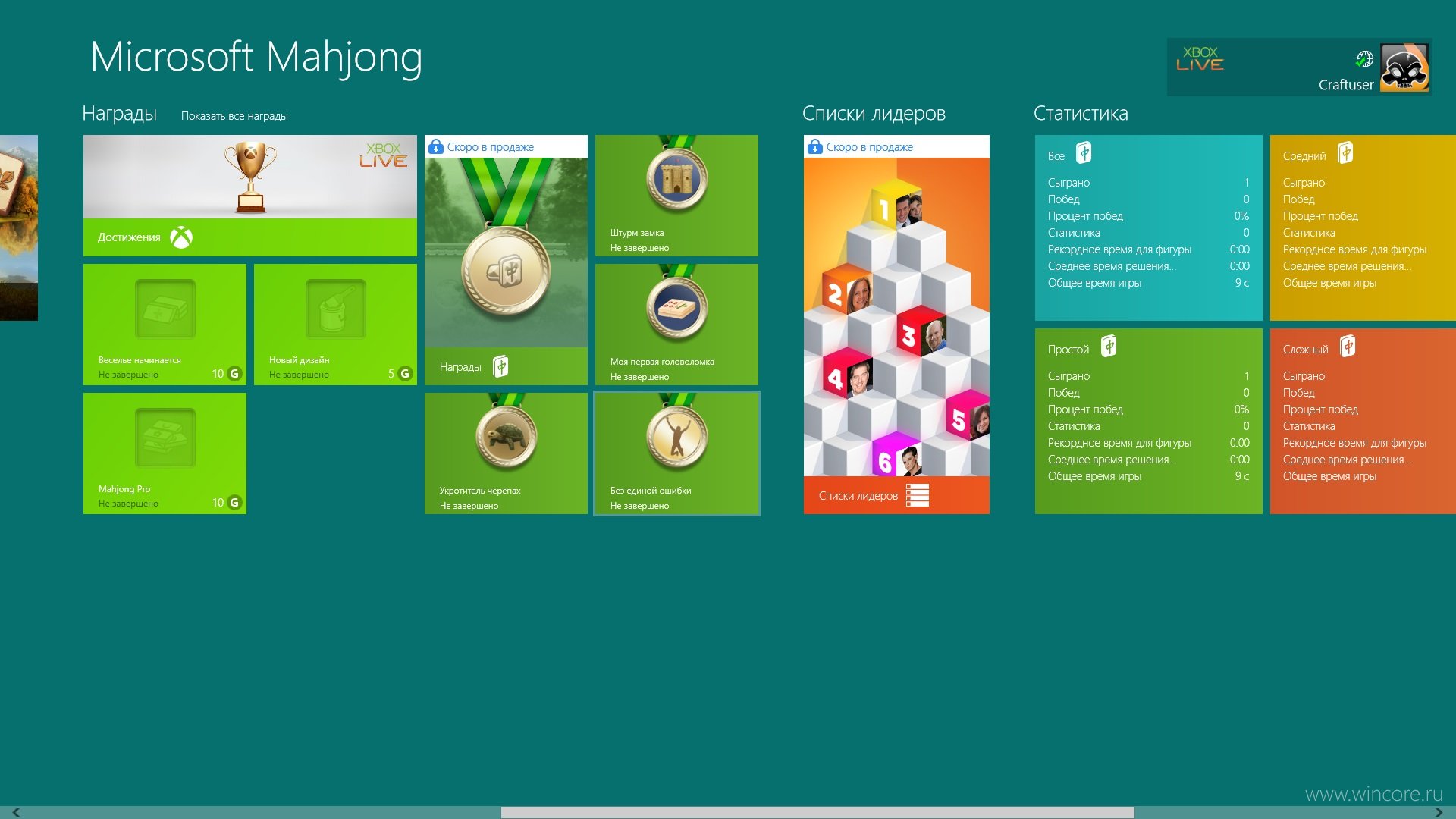Viewport: 1456px width, 819px height.
Task: Open the partially visible game tile at left
Action: 18,227
